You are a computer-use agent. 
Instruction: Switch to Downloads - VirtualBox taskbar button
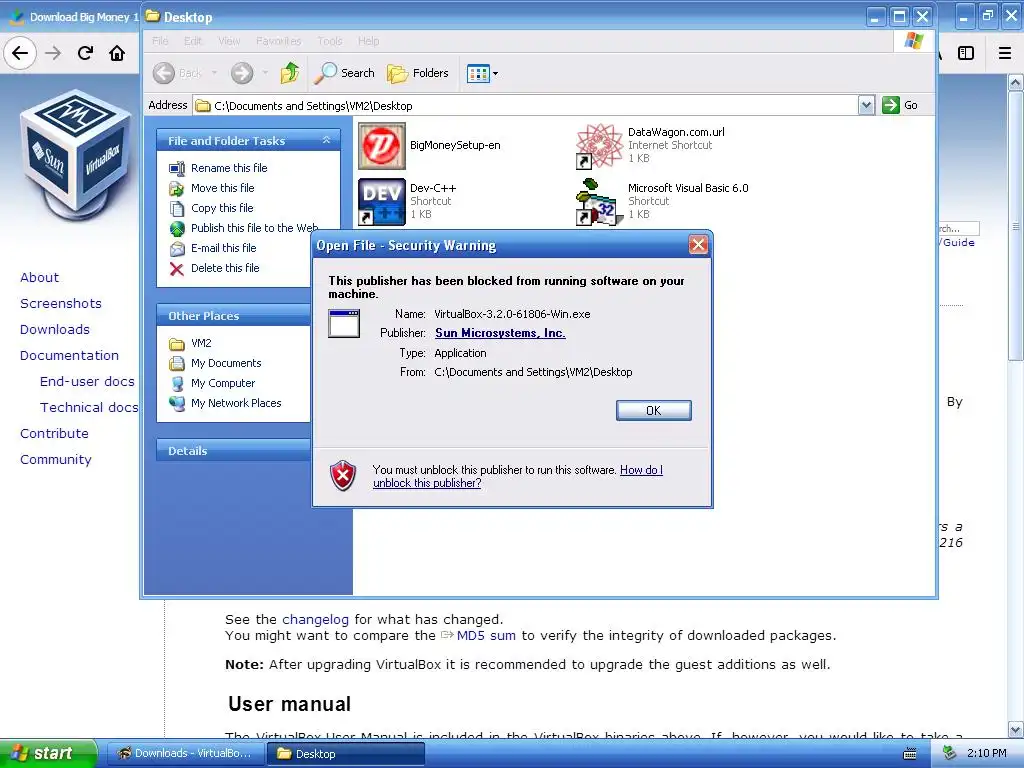coord(185,753)
